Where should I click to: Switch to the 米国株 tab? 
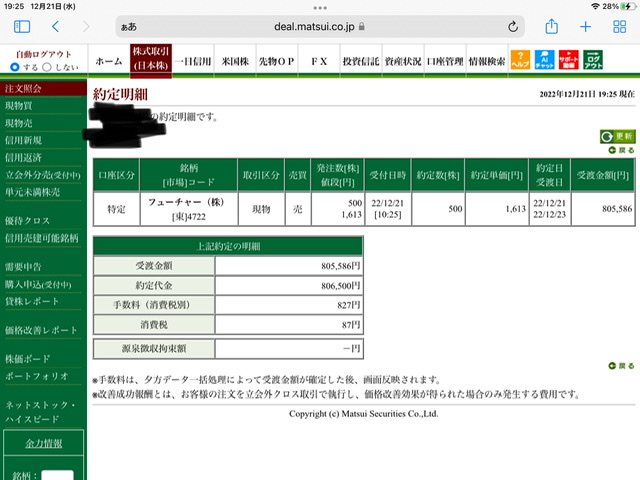pyautogui.click(x=235, y=61)
